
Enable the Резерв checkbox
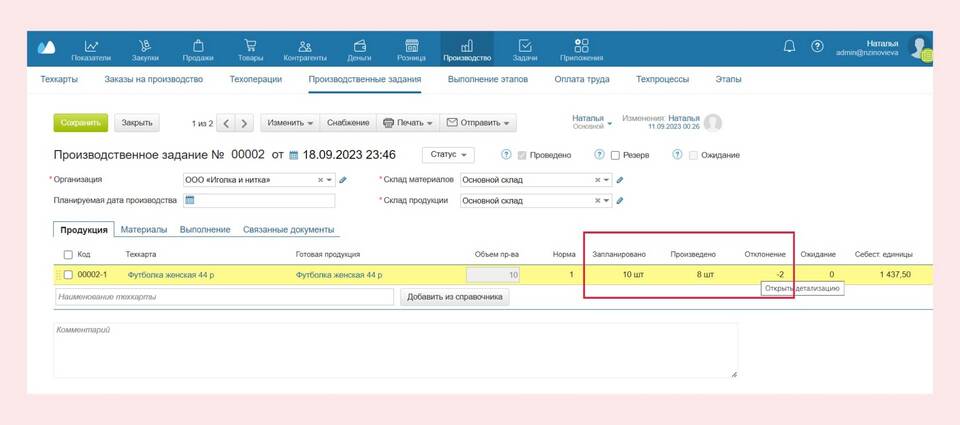(615, 156)
